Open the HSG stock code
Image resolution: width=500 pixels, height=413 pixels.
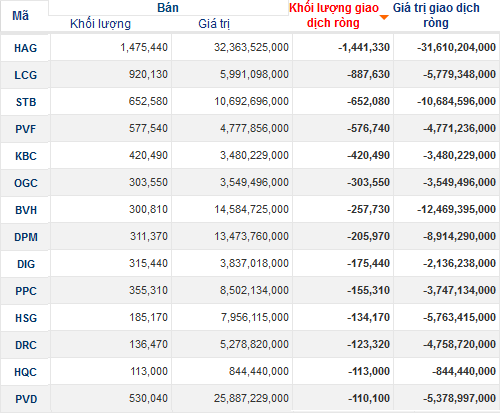(x=26, y=318)
